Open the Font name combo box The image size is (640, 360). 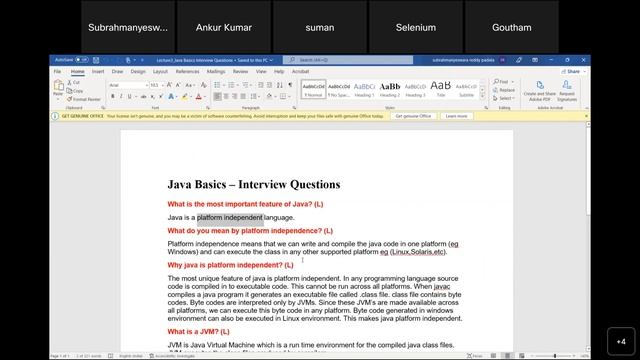(x=128, y=85)
